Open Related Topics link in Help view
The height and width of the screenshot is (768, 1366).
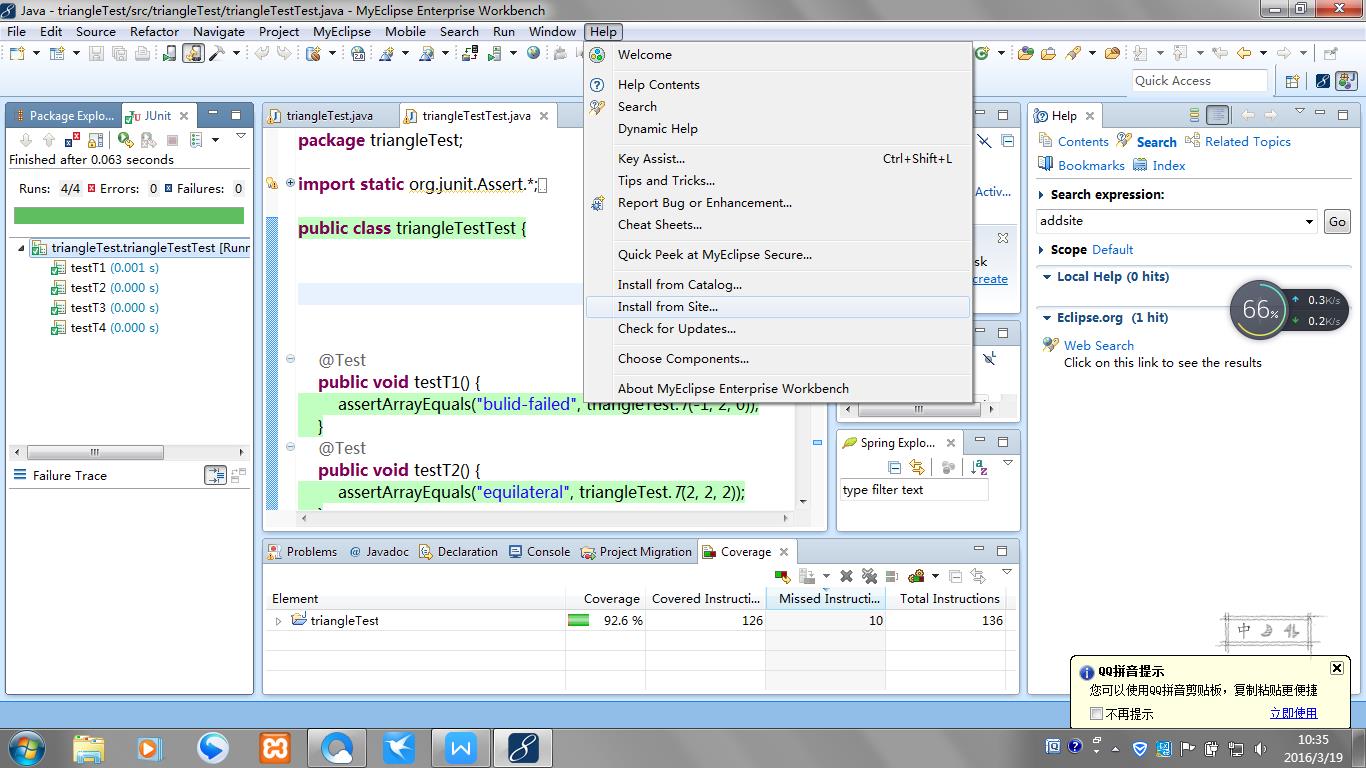[x=1248, y=142]
